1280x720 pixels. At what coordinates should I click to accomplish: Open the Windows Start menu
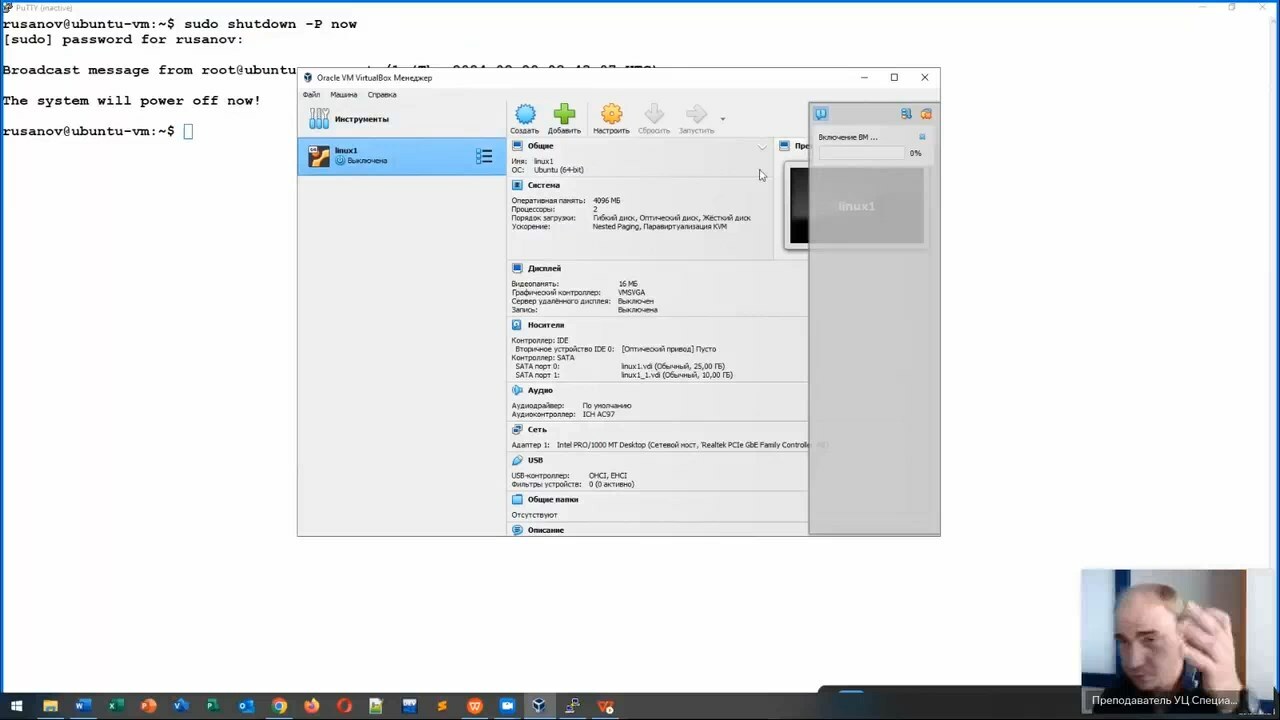16,706
